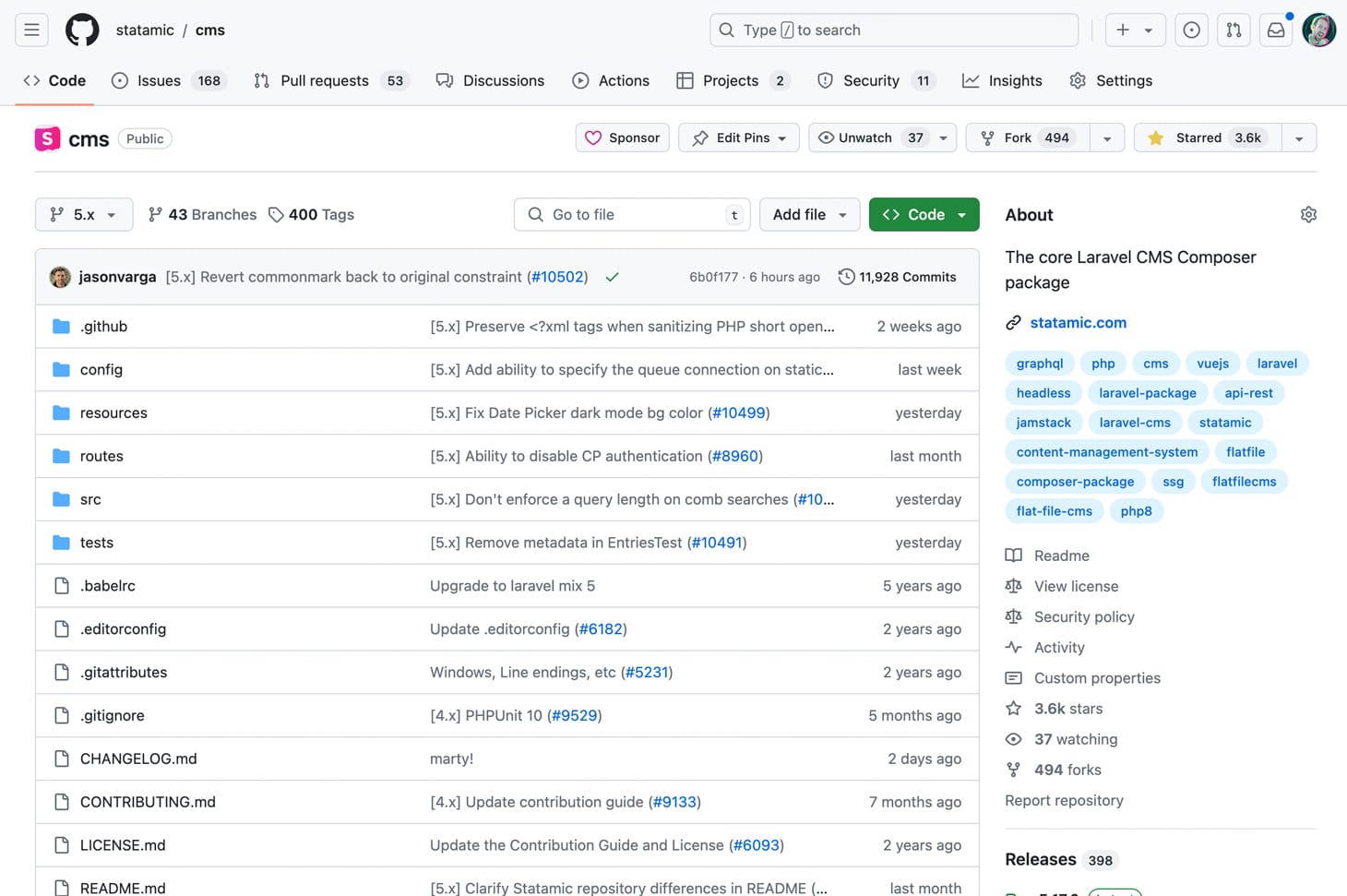Focus the Type / to search field
Viewport: 1347px width, 896px height.
point(894,30)
